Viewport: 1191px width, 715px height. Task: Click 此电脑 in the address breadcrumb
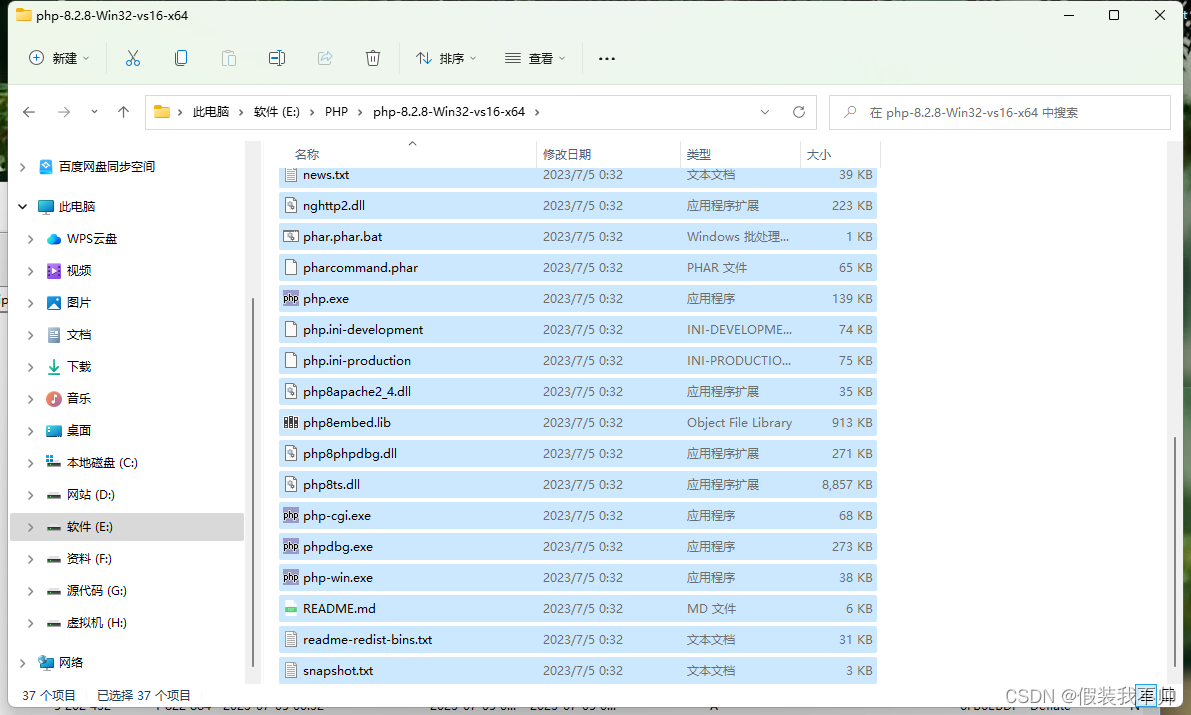pos(210,112)
